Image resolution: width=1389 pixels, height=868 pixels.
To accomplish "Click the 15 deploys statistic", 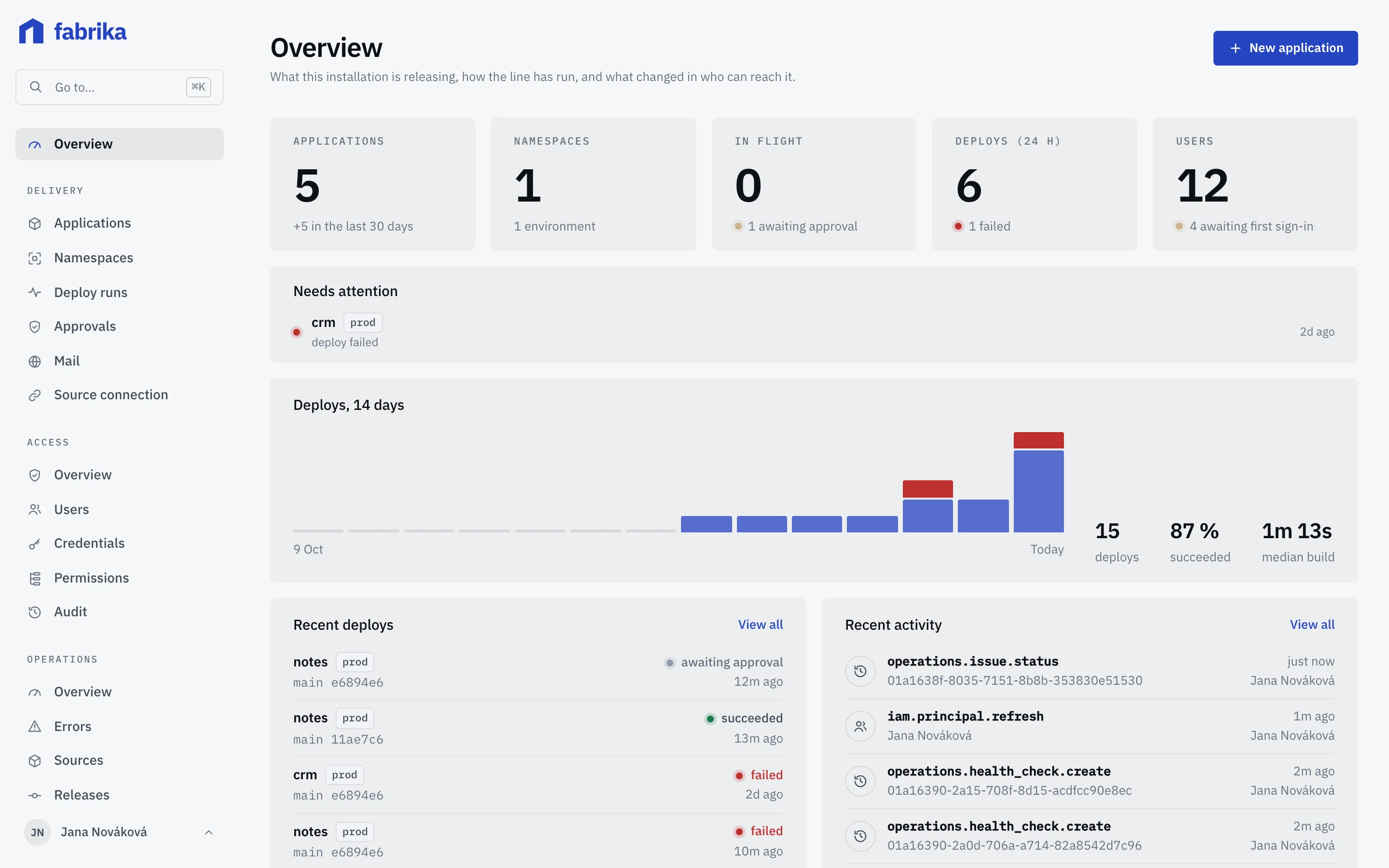I will (x=1117, y=542).
